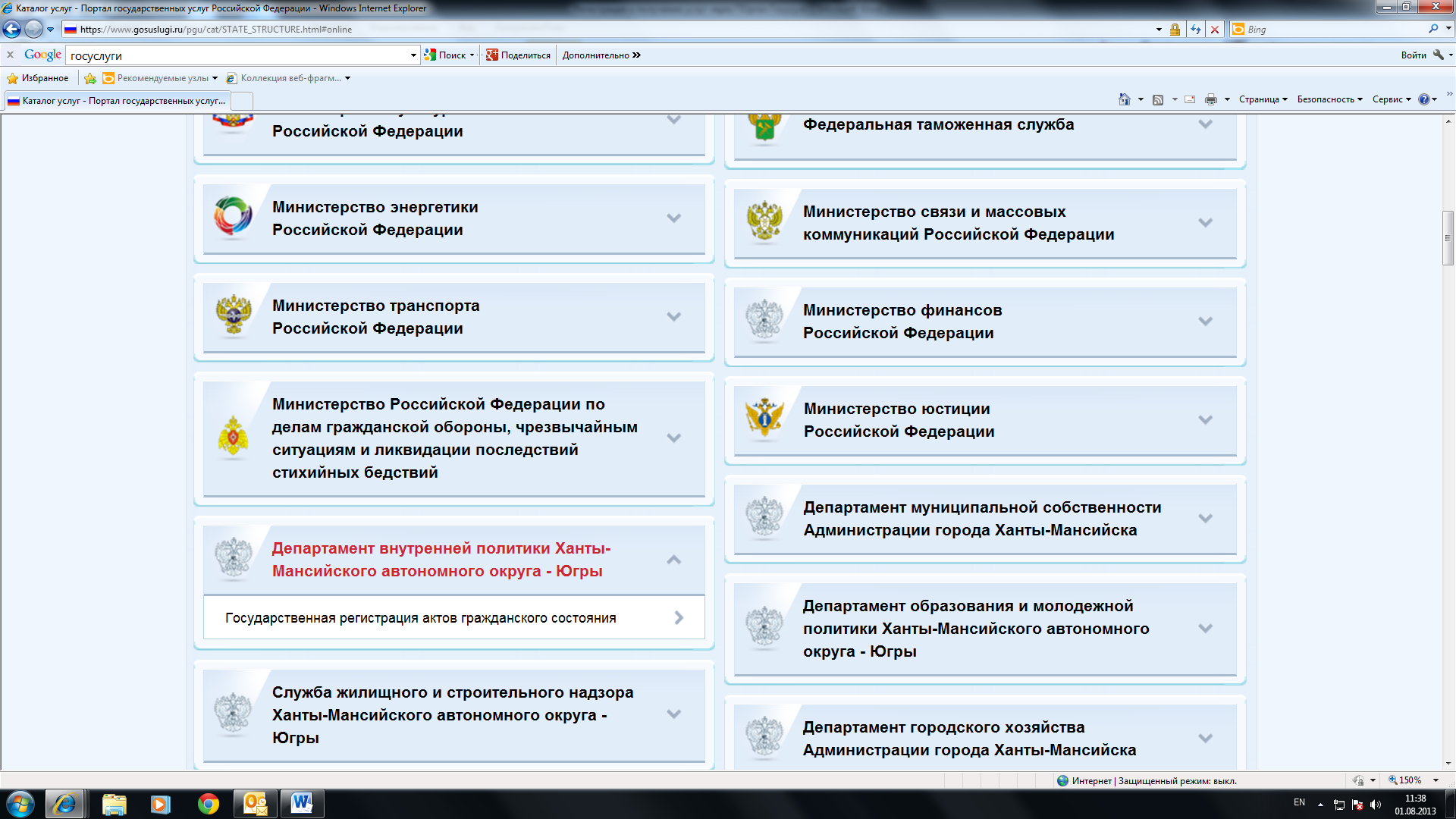Expand Министерство энергетики section
The width and height of the screenshot is (1456, 819).
pos(673,218)
